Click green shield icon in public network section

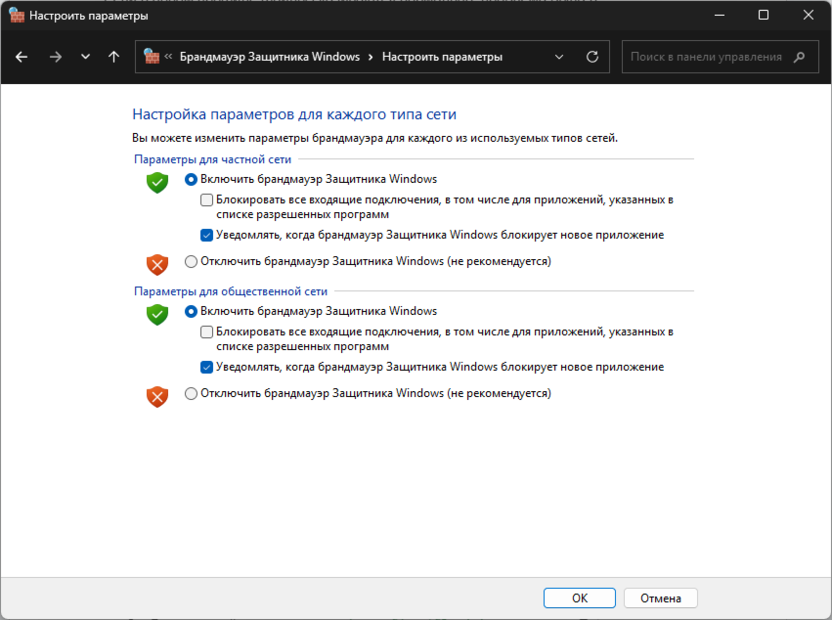pyautogui.click(x=157, y=315)
